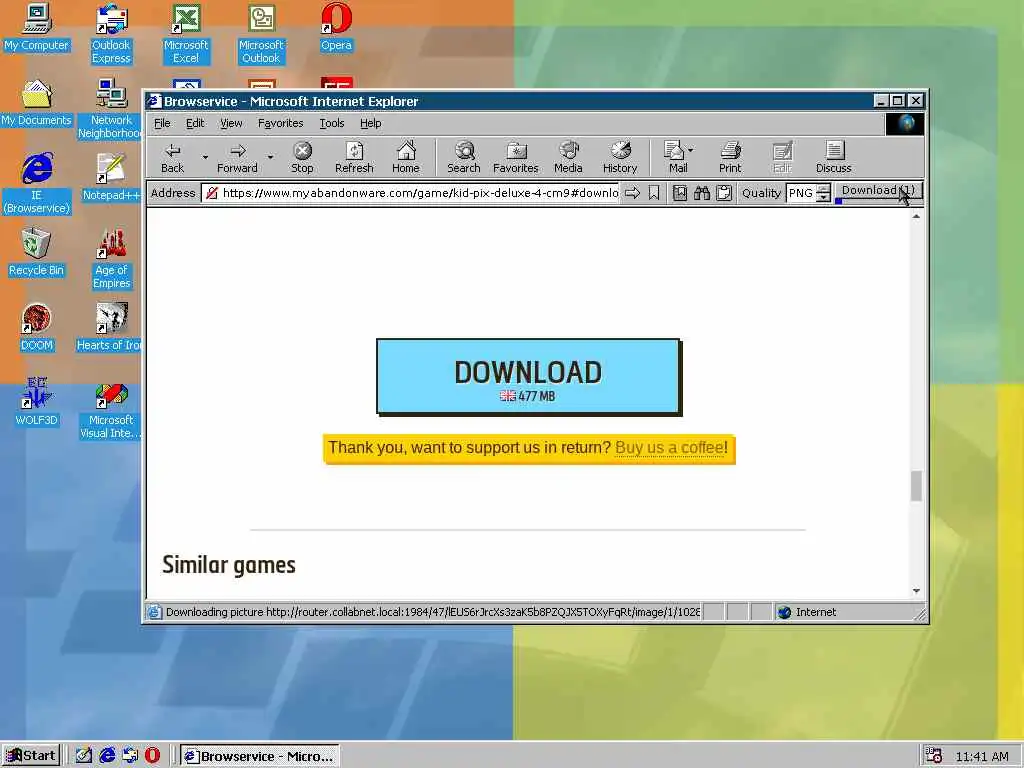Viewport: 1024px width, 768px height.
Task: Open the Back button history dropdown arrow
Action: pos(205,157)
